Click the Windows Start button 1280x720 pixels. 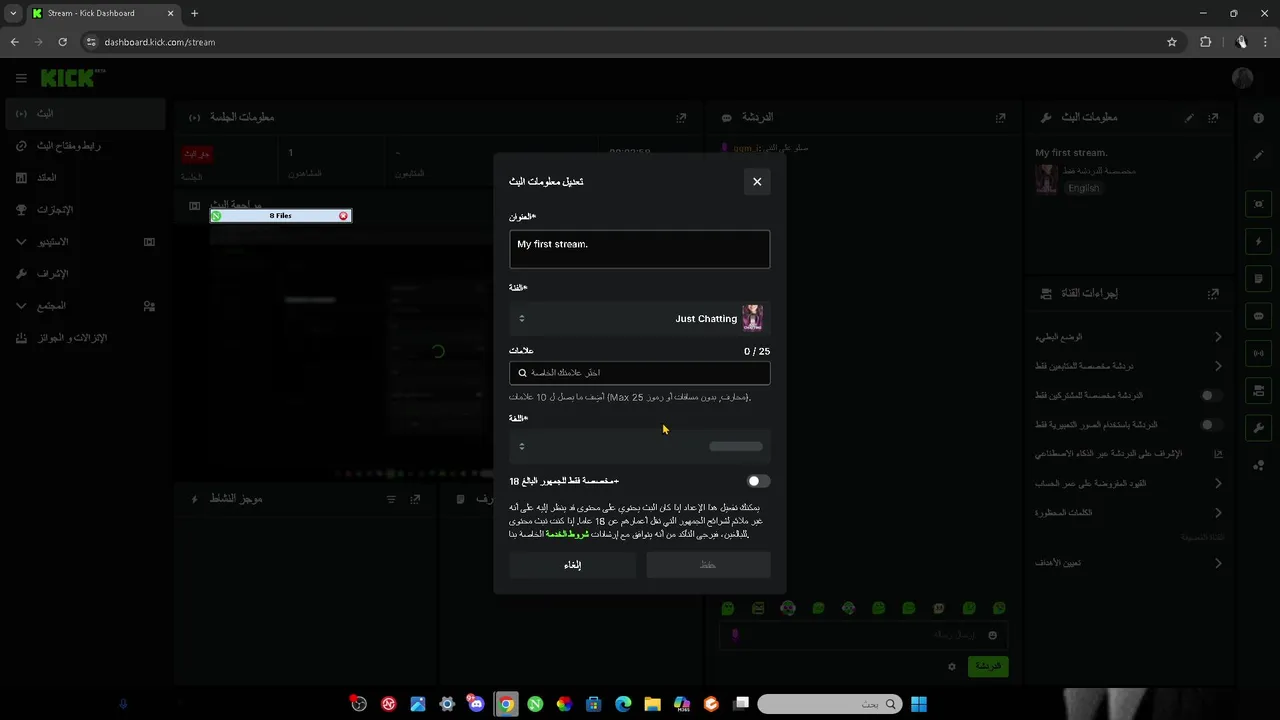pyautogui.click(x=919, y=704)
